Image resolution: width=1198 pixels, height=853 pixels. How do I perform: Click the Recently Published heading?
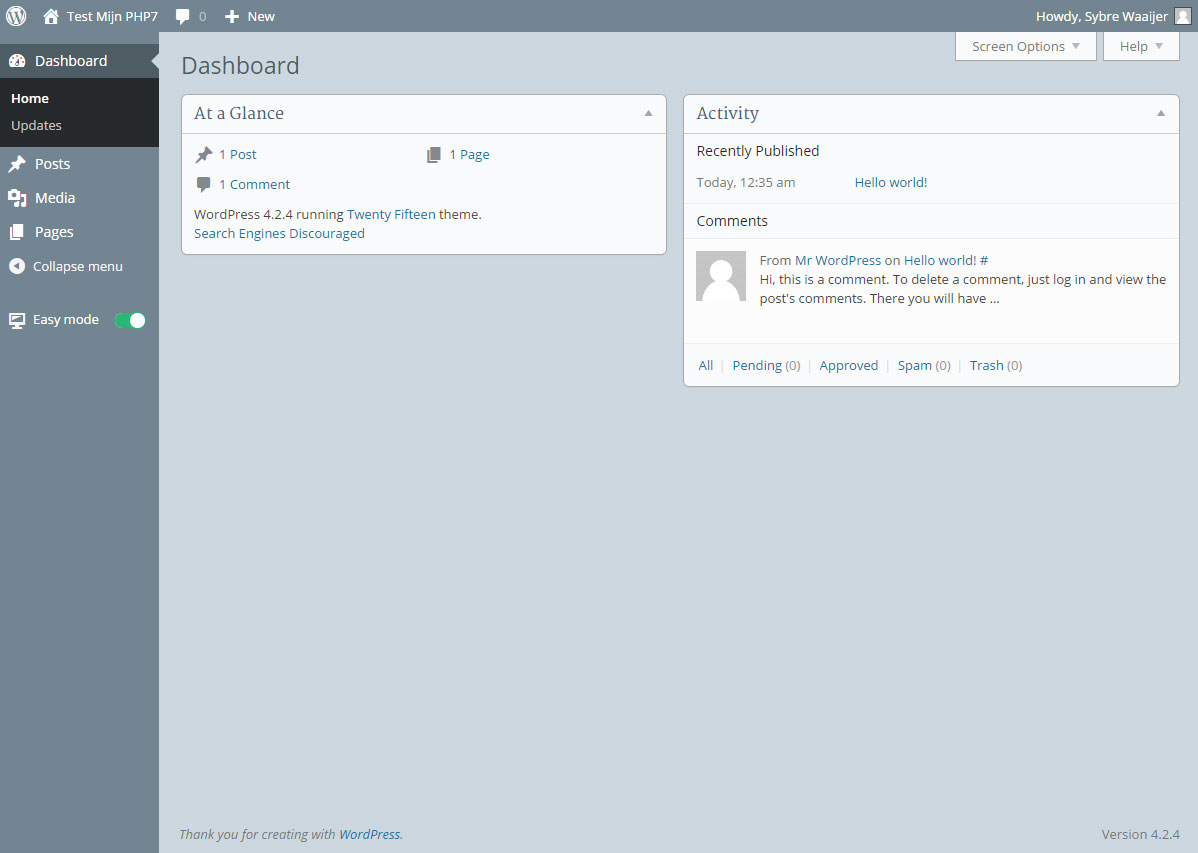tap(757, 151)
